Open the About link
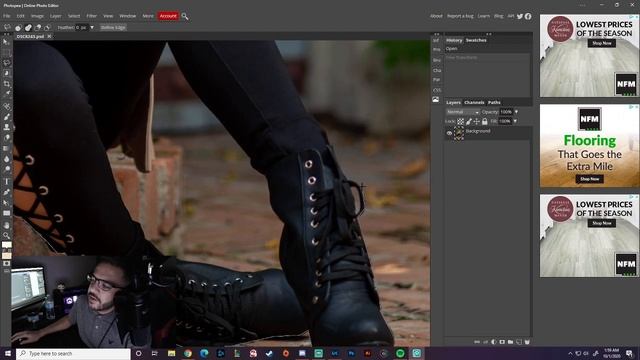Screen dimensions: 640x360 click(436, 16)
